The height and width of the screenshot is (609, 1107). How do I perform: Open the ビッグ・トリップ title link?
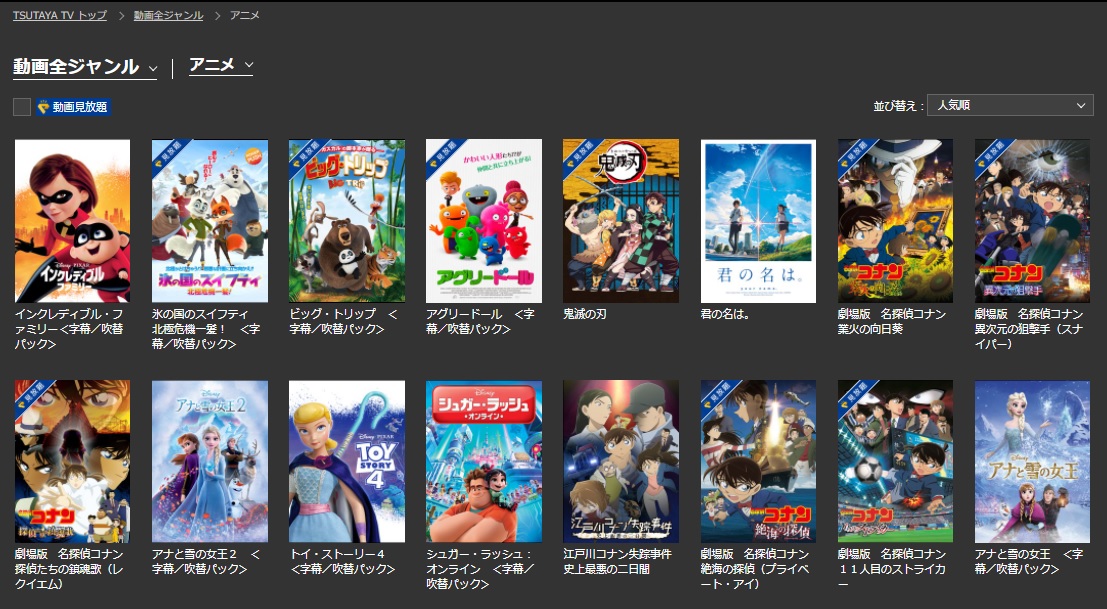click(344, 321)
